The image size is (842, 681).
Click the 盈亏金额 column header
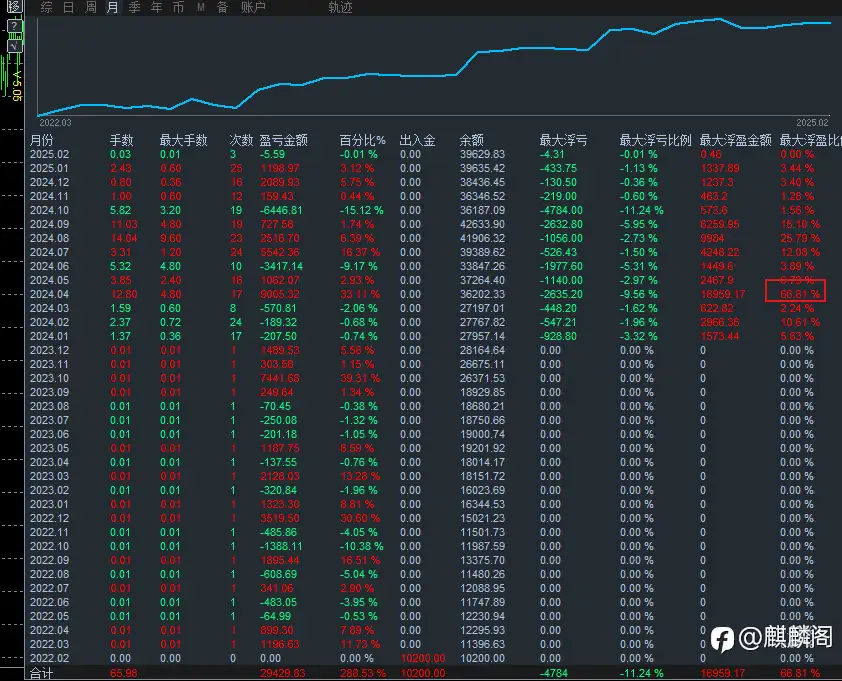click(284, 140)
